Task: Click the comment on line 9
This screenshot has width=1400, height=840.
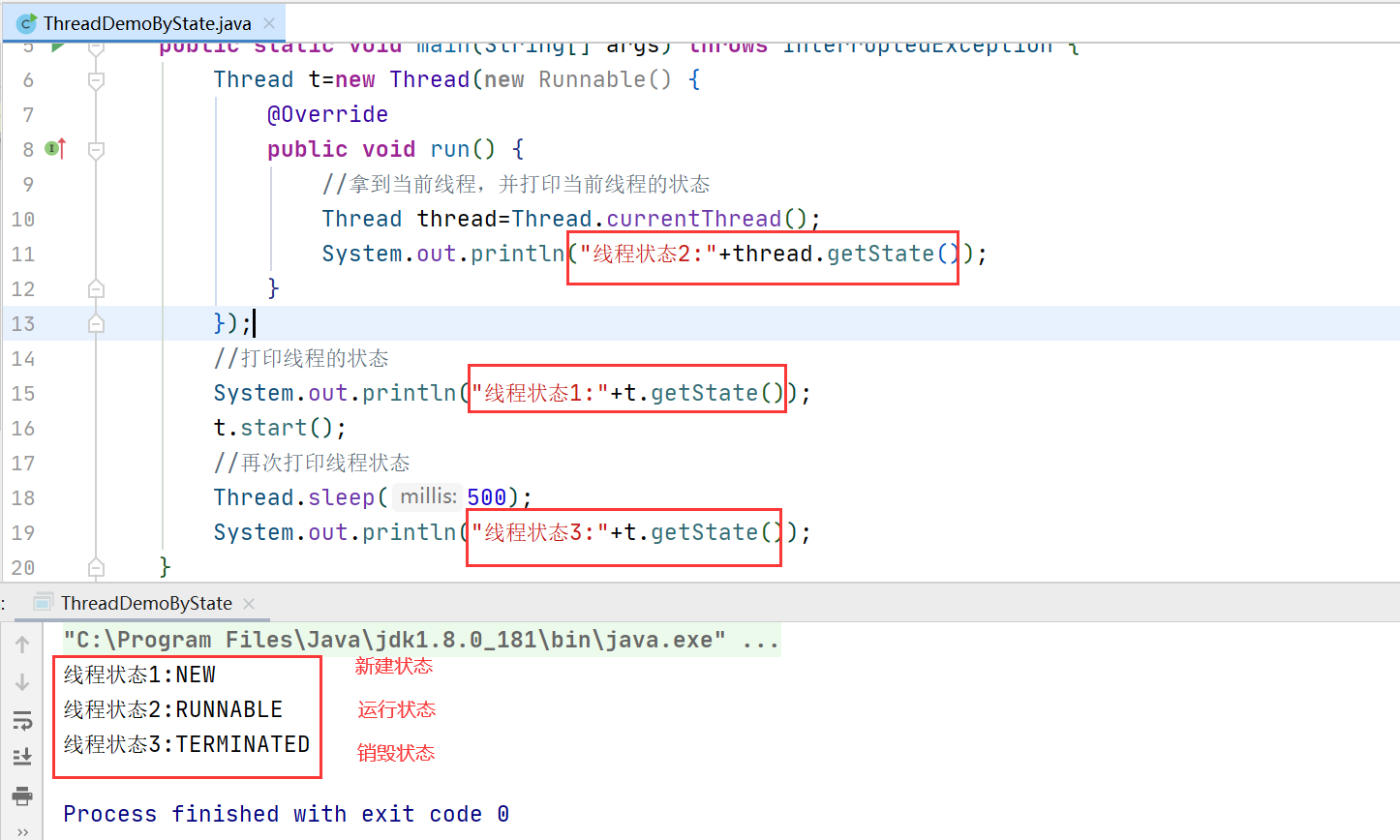Action: [516, 184]
